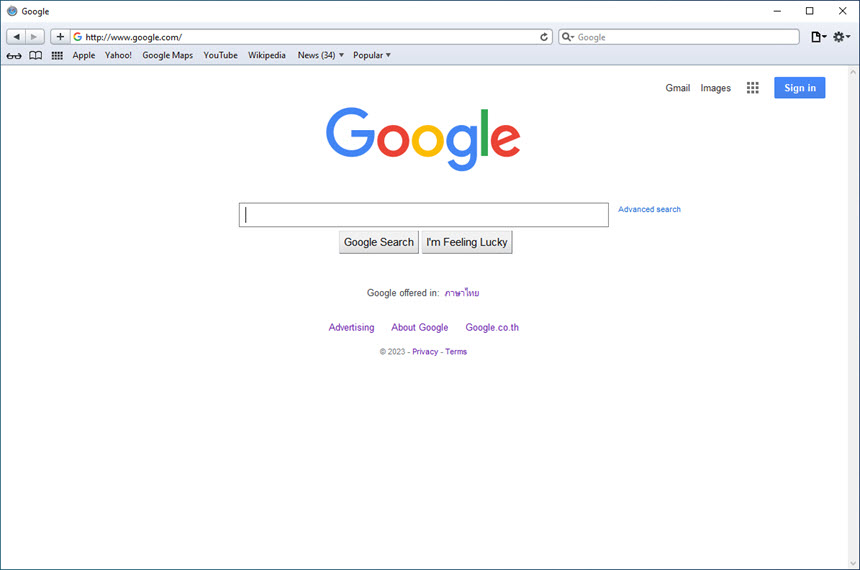Click the Google logo image
860x570 pixels.
(423, 139)
